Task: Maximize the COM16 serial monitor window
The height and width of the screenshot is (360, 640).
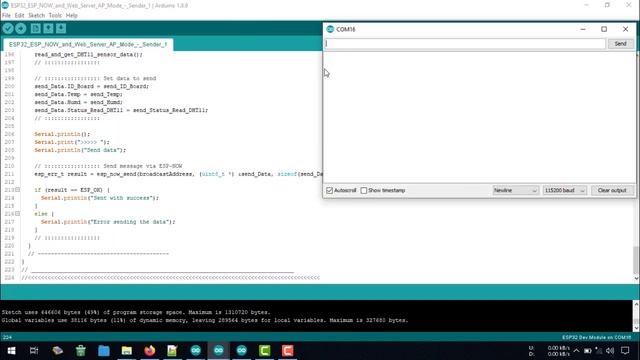Action: [x=604, y=29]
